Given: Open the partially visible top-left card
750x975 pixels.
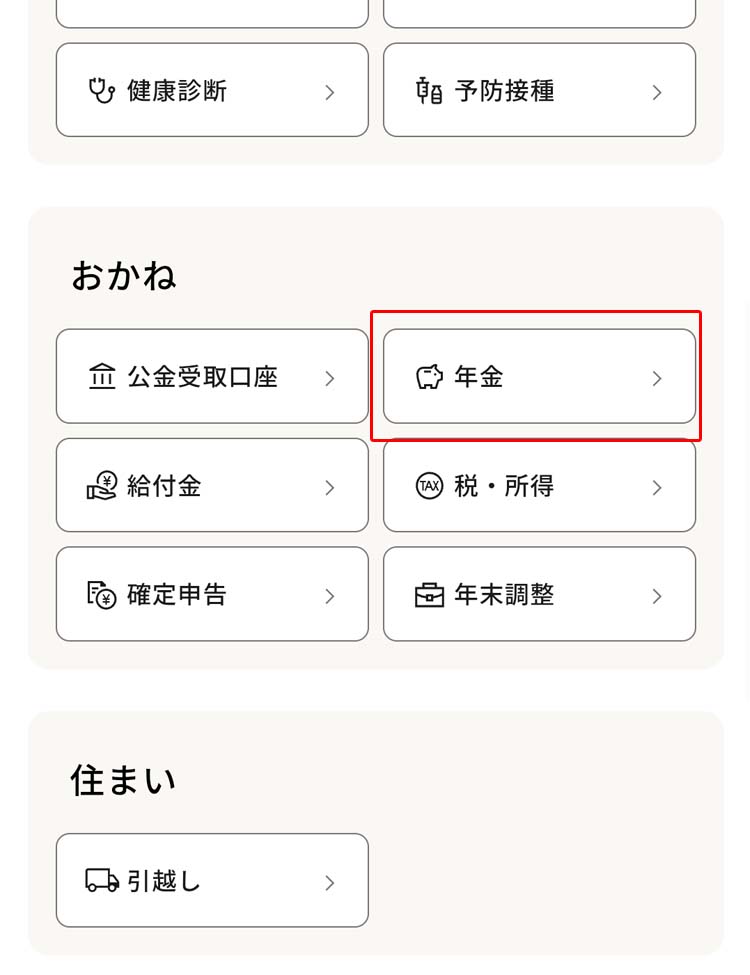Looking at the screenshot, I should tap(212, 12).
